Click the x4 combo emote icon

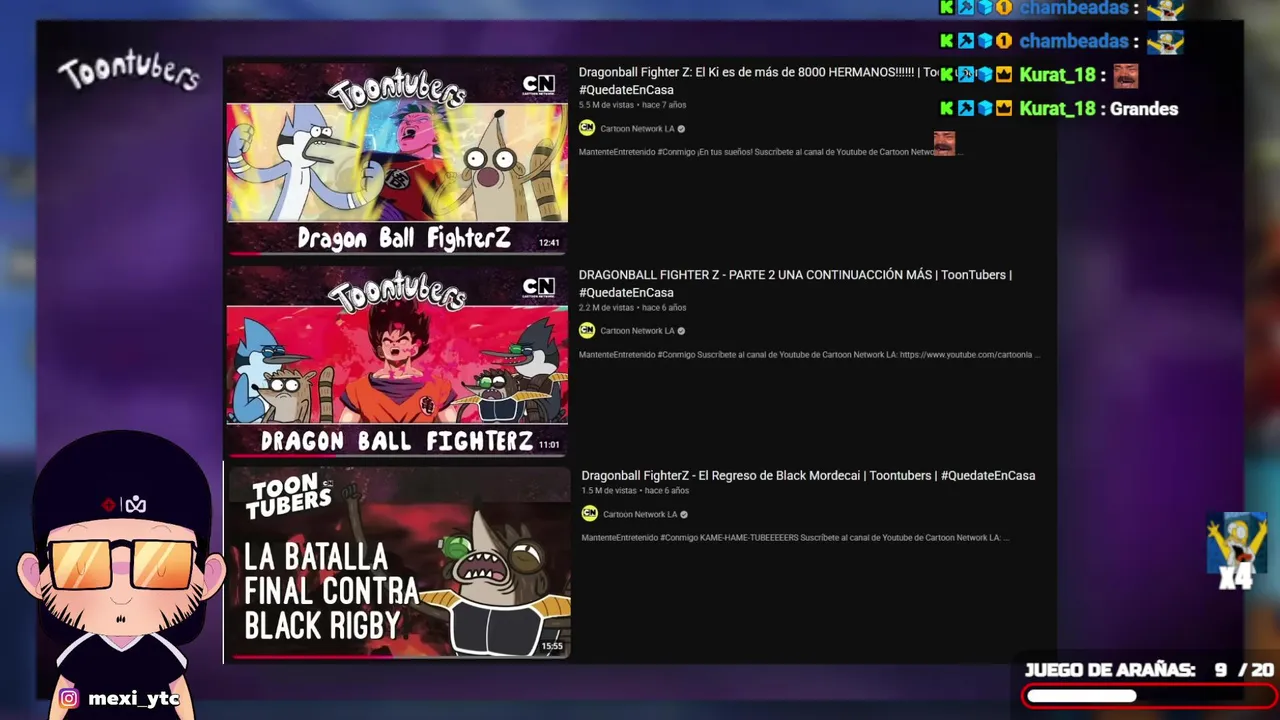pyautogui.click(x=1237, y=551)
